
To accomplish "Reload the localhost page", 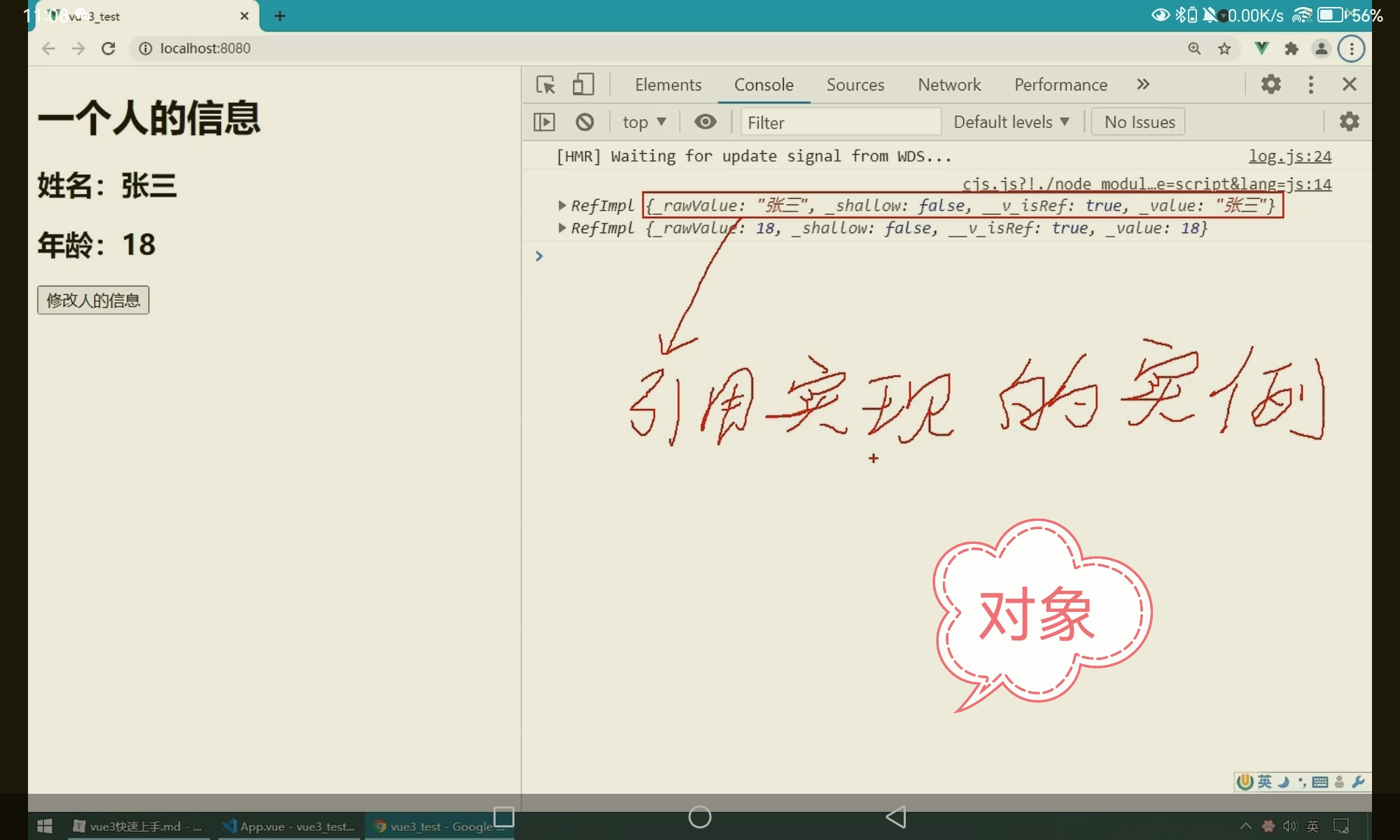I will [x=108, y=48].
